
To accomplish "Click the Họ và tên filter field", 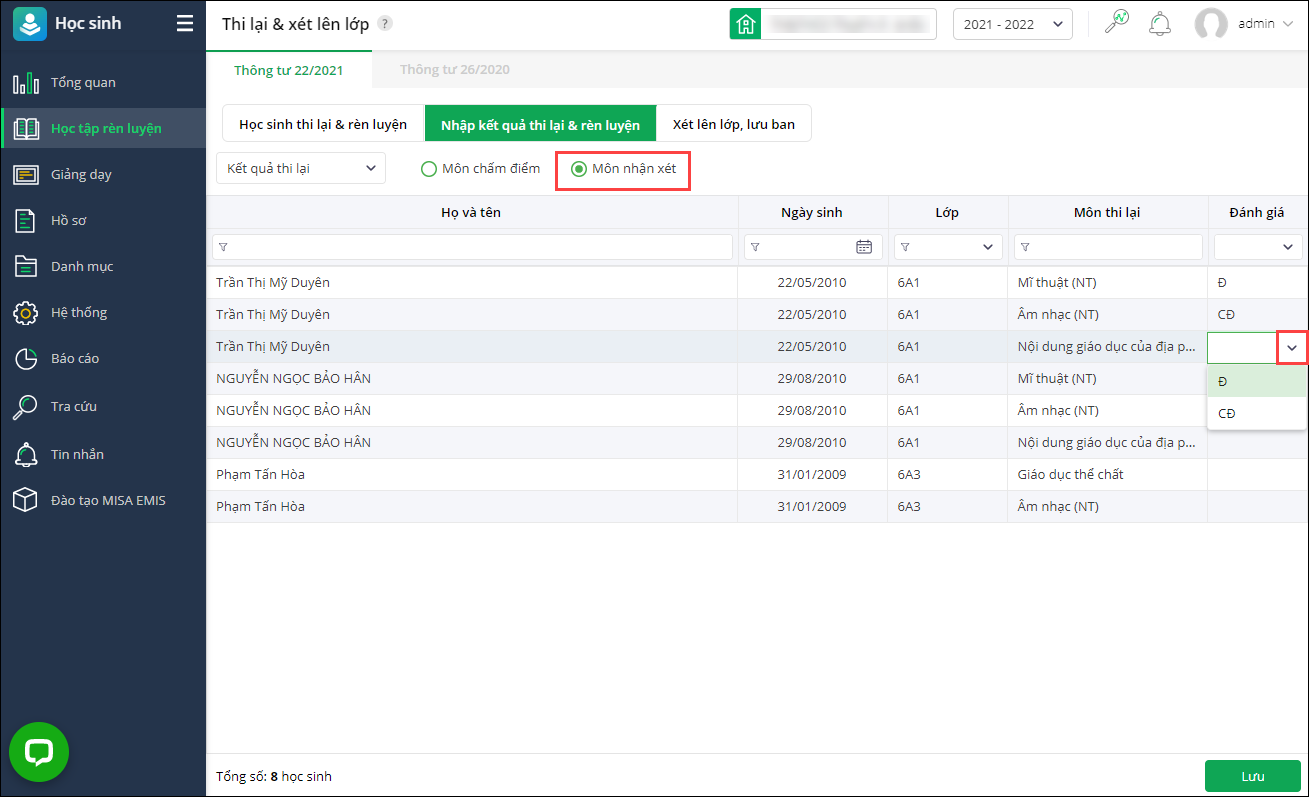I will point(472,247).
